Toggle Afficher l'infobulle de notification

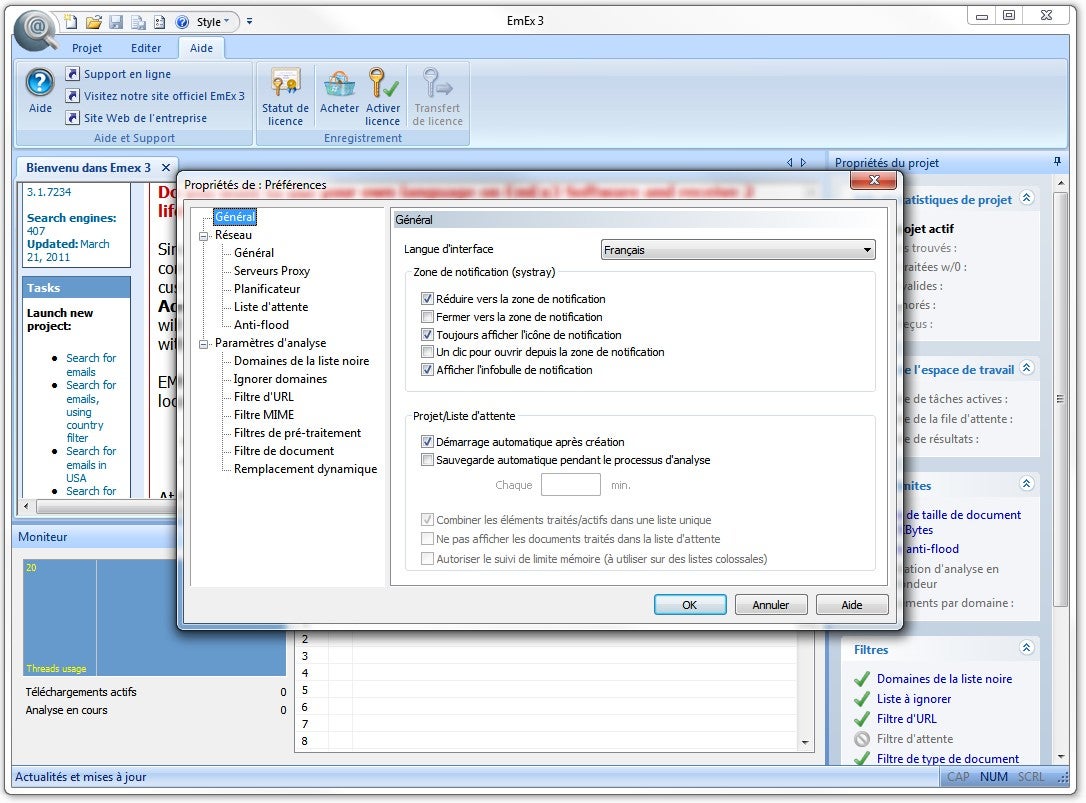(x=427, y=370)
